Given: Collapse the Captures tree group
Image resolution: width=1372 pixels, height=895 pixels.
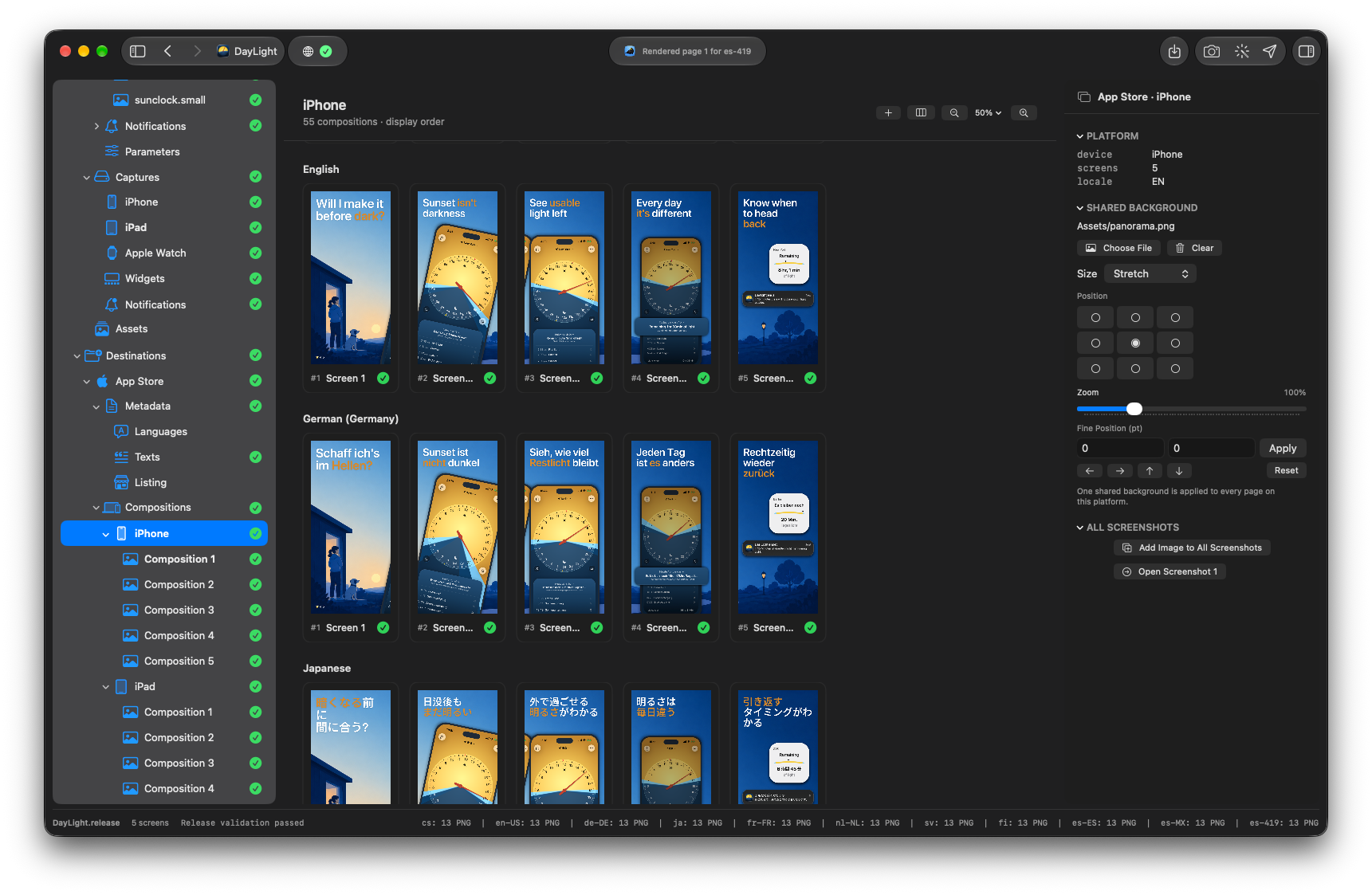Looking at the screenshot, I should 87,177.
